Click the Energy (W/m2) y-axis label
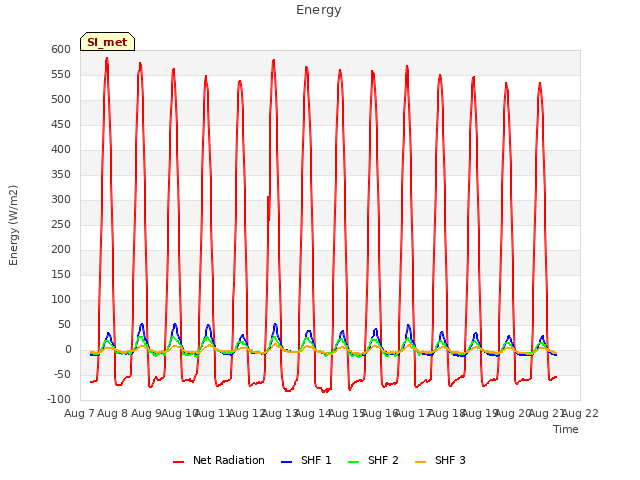The image size is (640, 480). [x=13, y=225]
